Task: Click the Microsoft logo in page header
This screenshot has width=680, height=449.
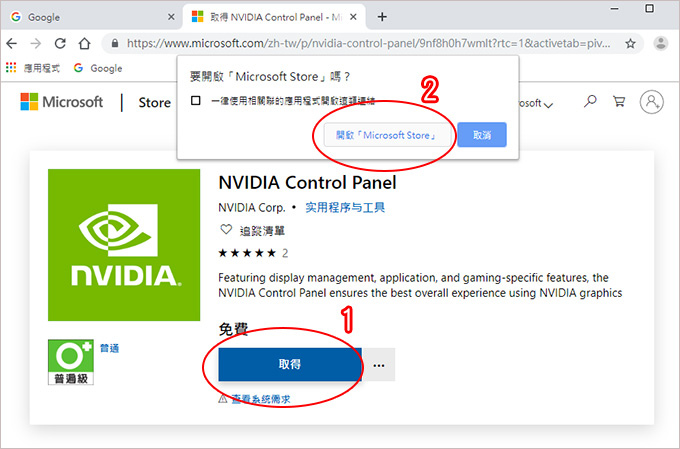Action: 62,102
